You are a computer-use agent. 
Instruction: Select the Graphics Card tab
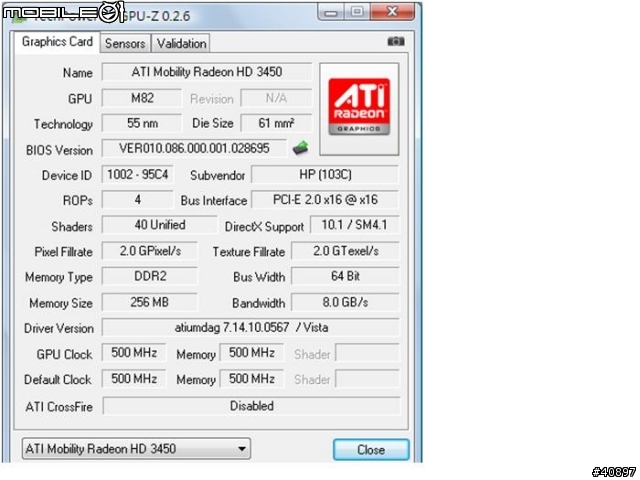pos(57,42)
